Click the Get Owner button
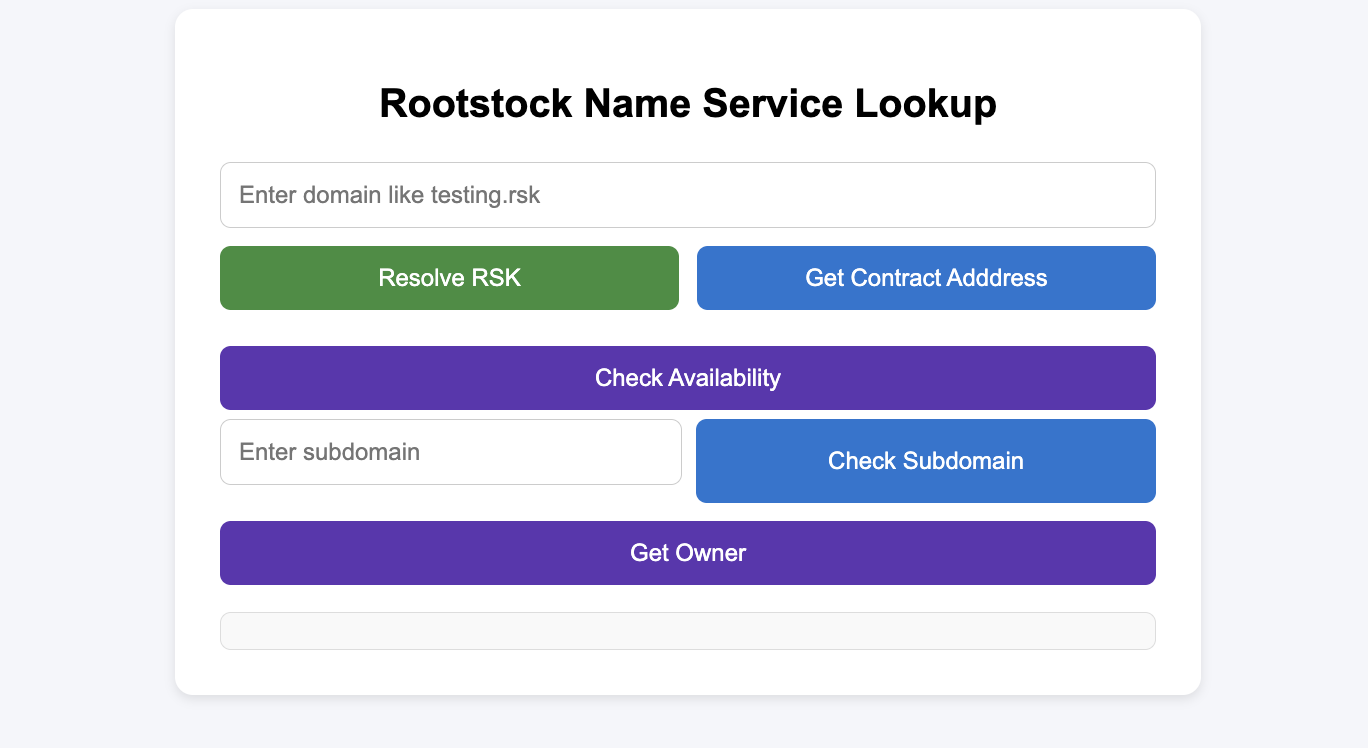Viewport: 1368px width, 748px height. click(687, 553)
